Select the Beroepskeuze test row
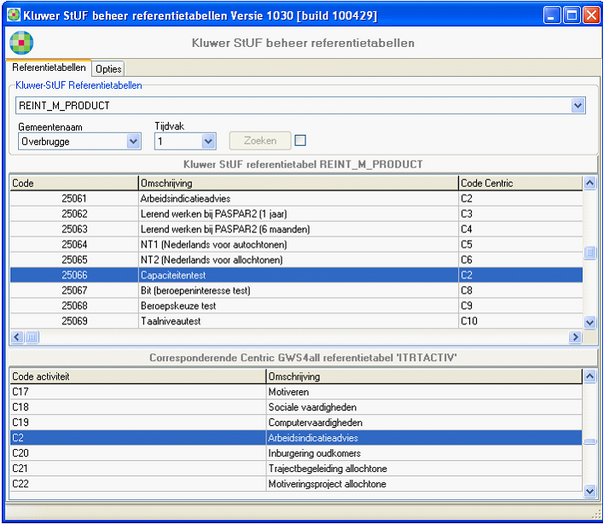604x525 pixels. [x=296, y=306]
